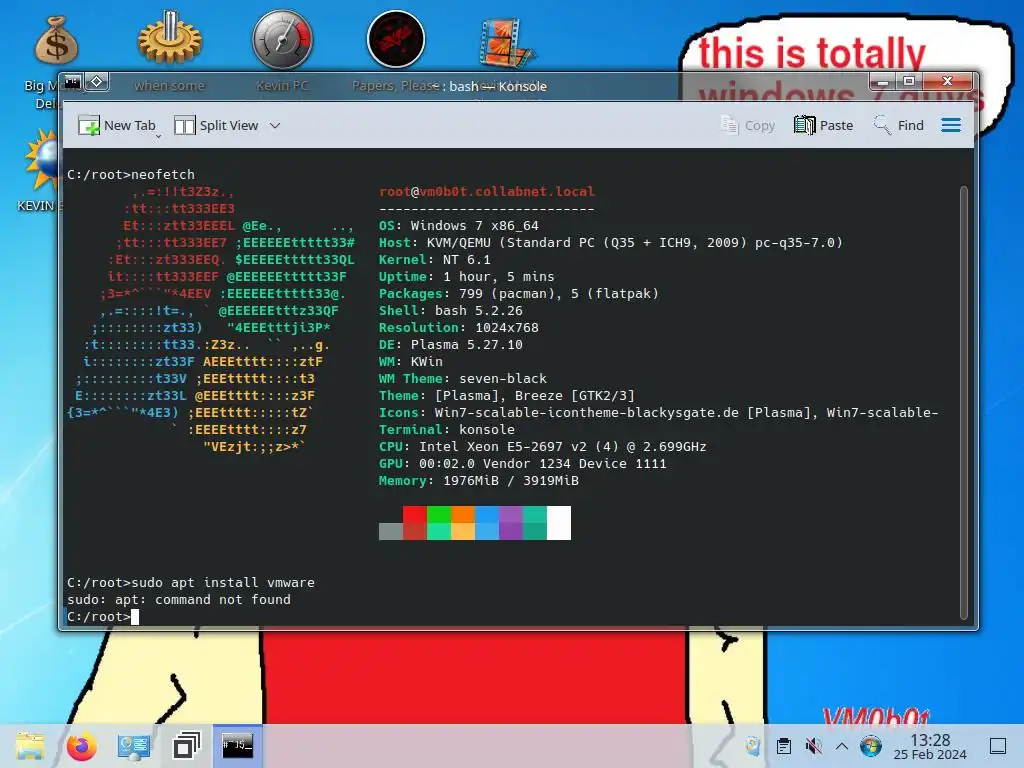This screenshot has height=768, width=1024.
Task: Select the Papers, Please desktop icon
Action: point(396,39)
